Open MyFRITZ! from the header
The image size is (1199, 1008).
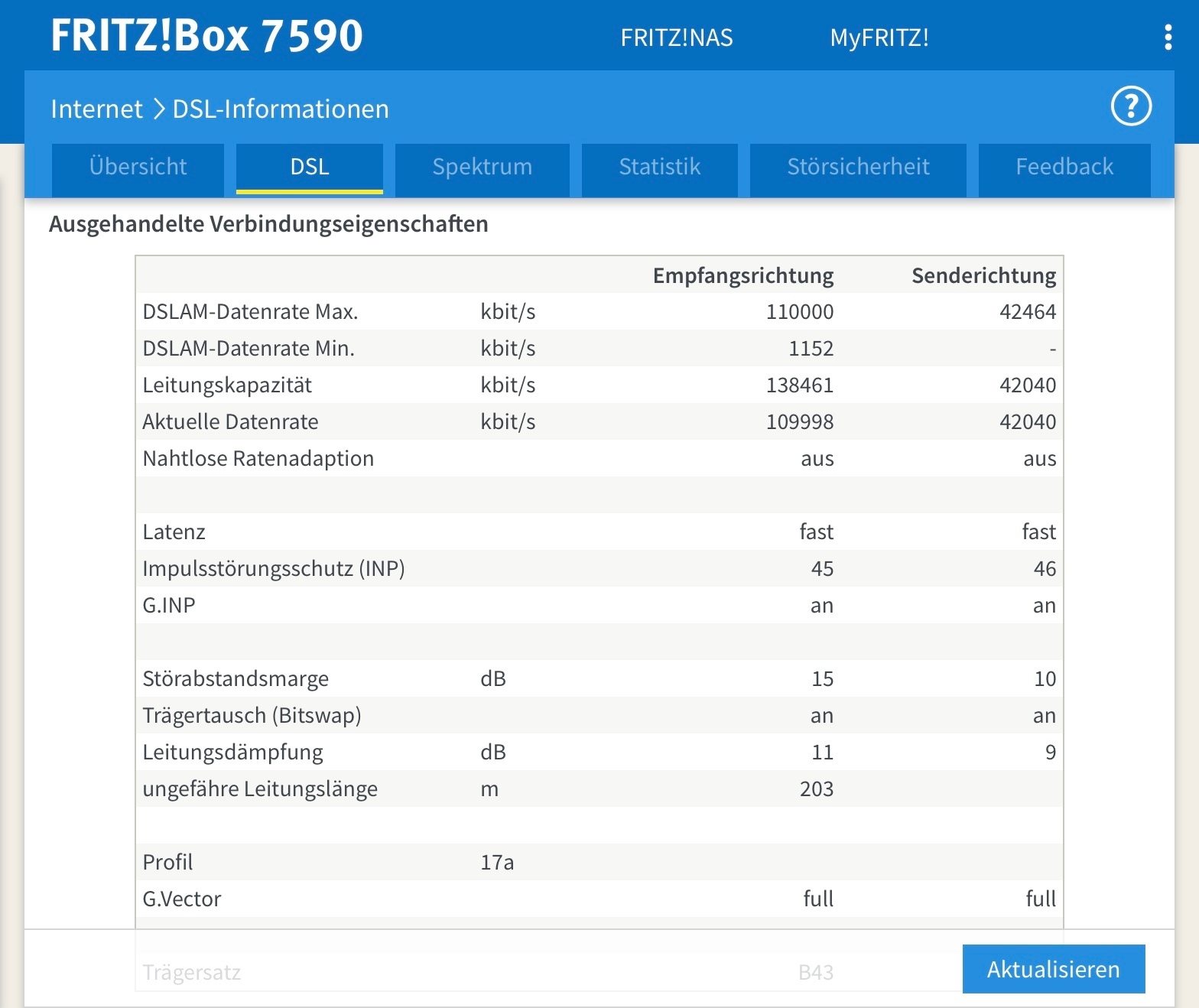click(879, 37)
